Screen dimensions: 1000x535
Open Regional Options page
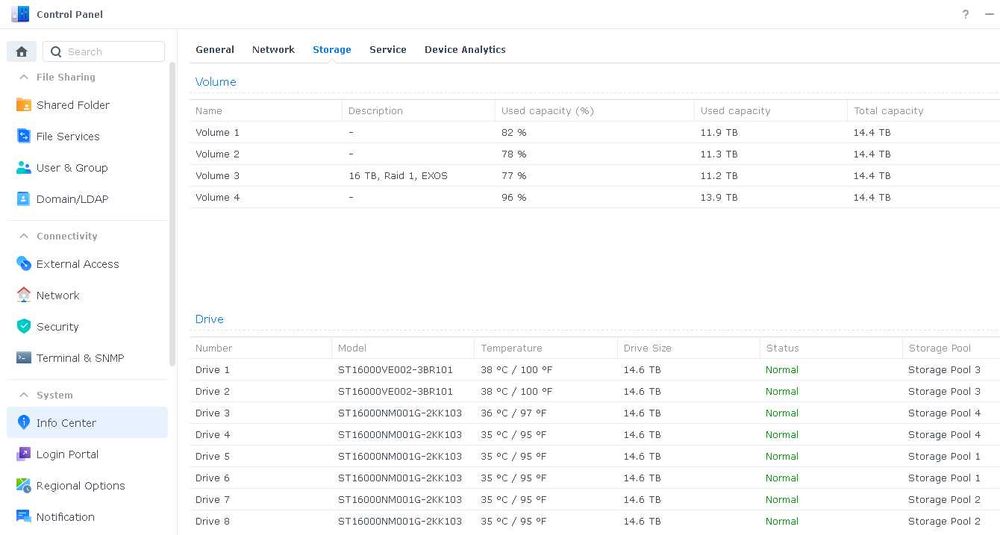point(80,485)
